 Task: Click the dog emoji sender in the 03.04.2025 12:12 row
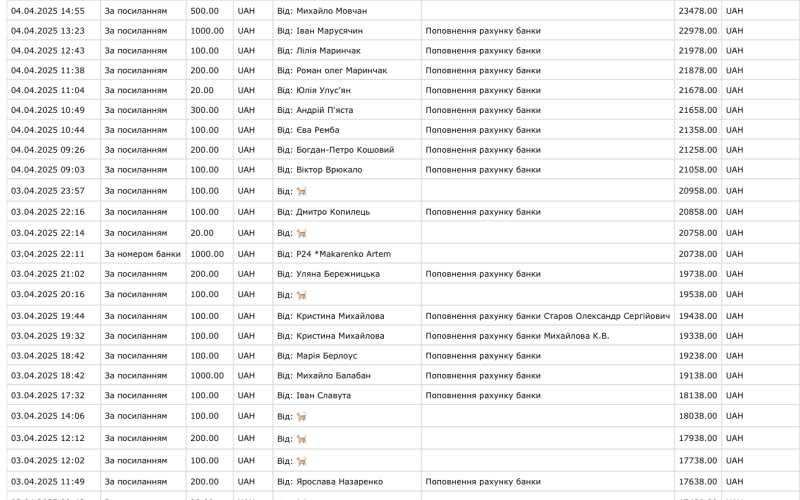coord(302,438)
